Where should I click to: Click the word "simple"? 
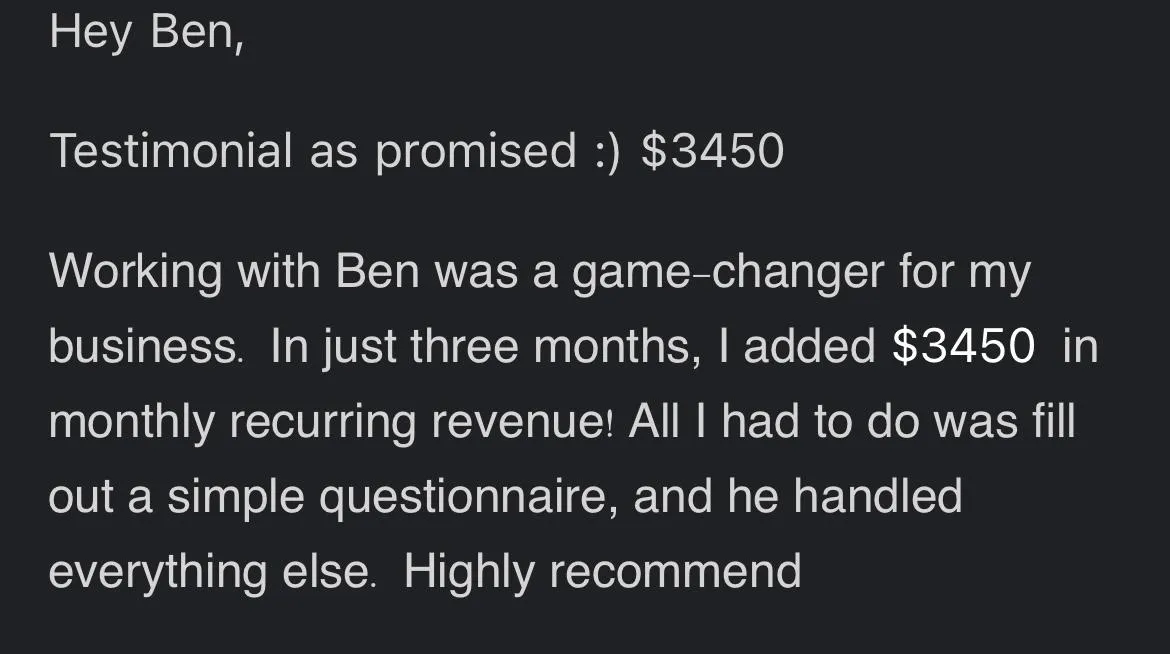coord(236,498)
